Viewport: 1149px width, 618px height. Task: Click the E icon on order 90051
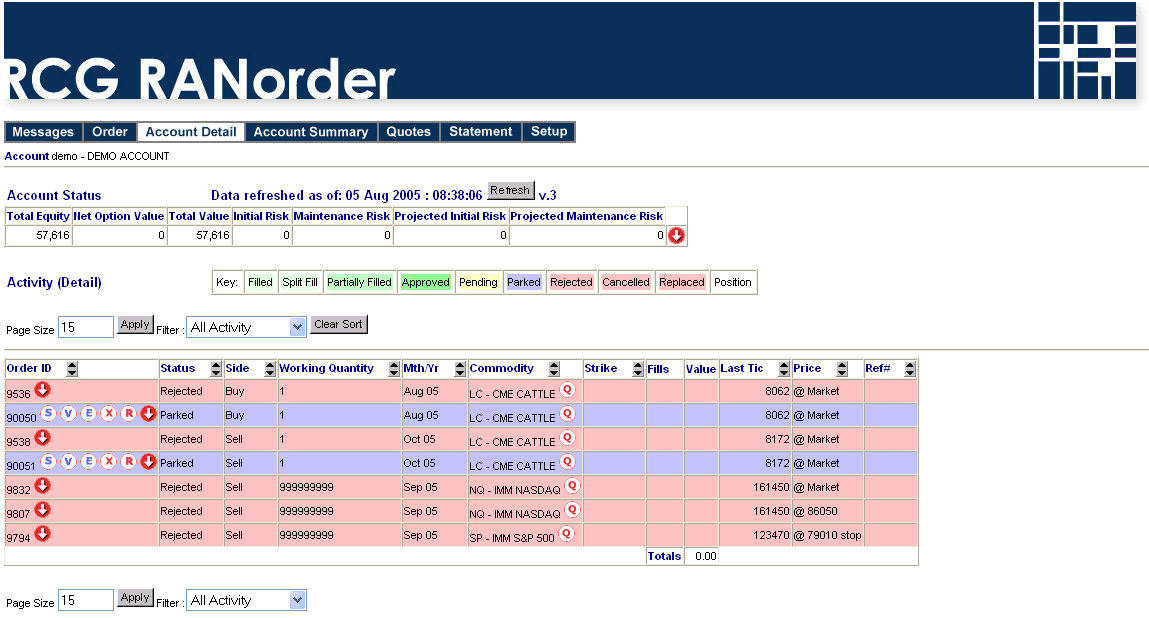tap(88, 461)
